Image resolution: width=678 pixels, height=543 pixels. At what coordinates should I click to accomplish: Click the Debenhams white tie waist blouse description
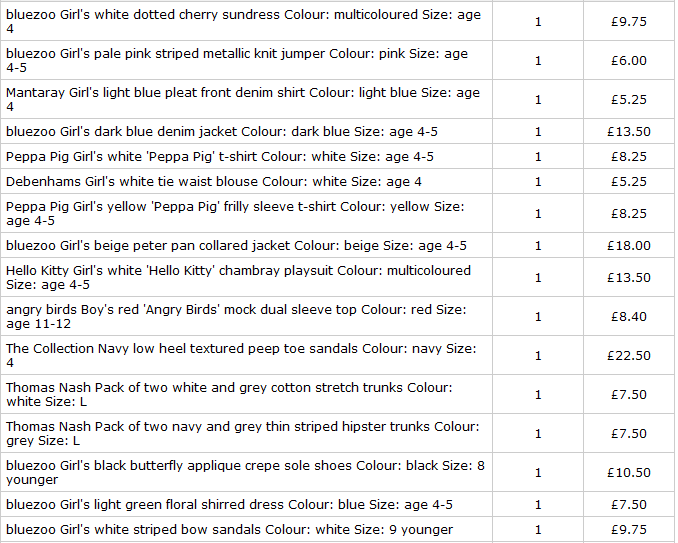[214, 182]
